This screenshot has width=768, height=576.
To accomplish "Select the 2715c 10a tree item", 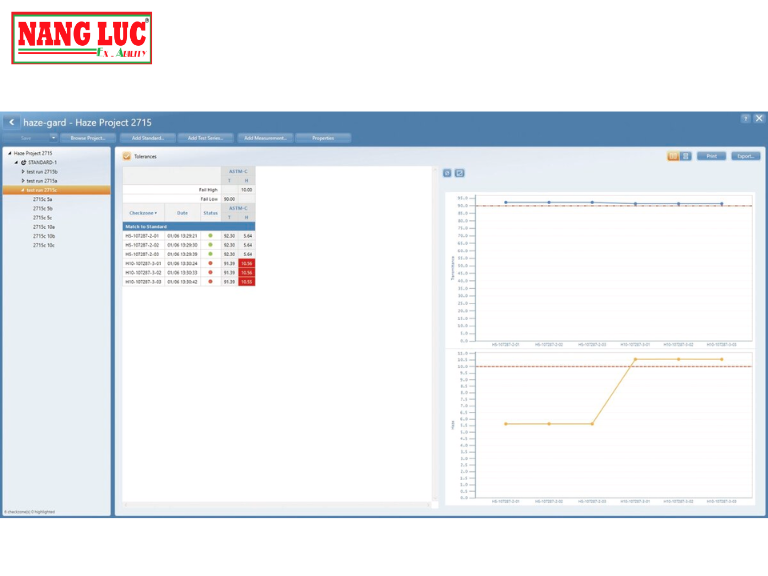I will pyautogui.click(x=44, y=227).
